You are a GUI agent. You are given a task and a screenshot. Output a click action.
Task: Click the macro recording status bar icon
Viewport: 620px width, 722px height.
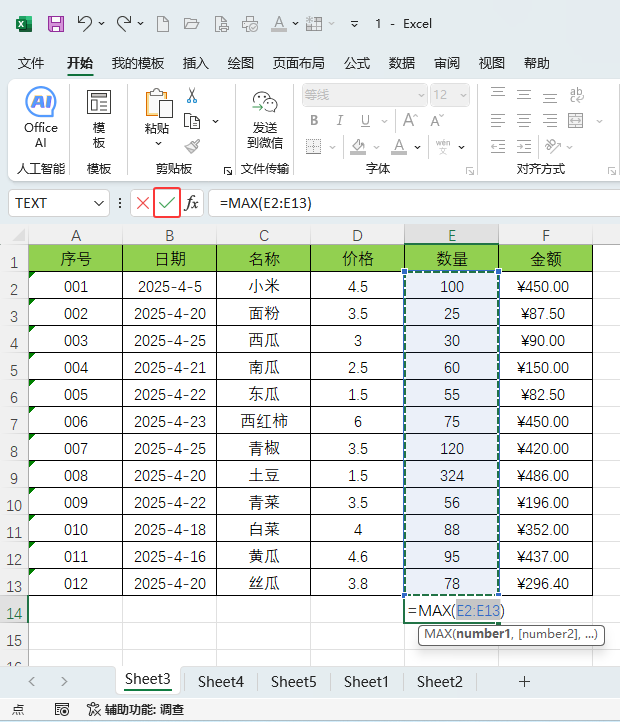[62, 710]
